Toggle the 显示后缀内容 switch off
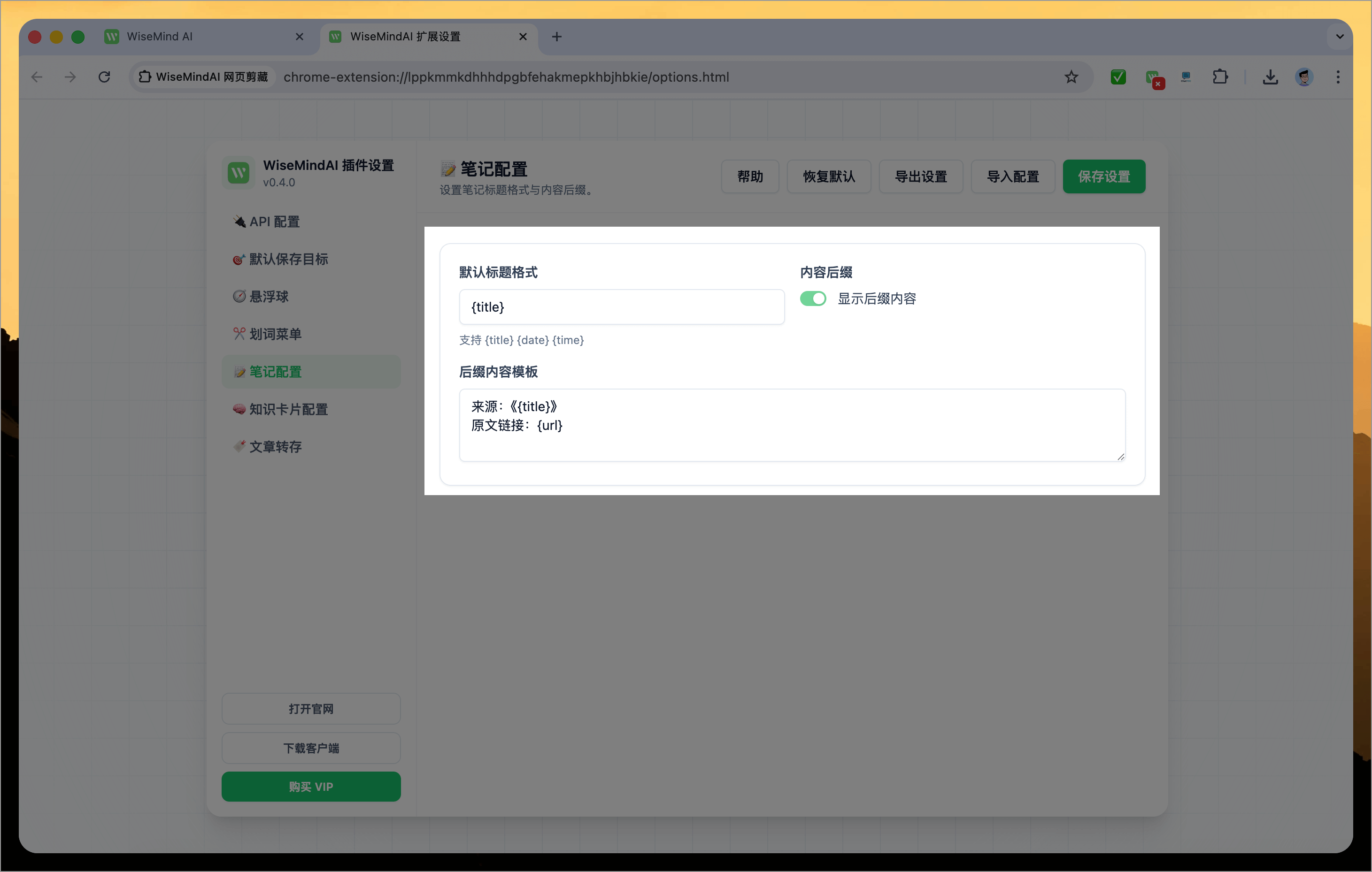This screenshot has width=1372, height=872. [813, 298]
